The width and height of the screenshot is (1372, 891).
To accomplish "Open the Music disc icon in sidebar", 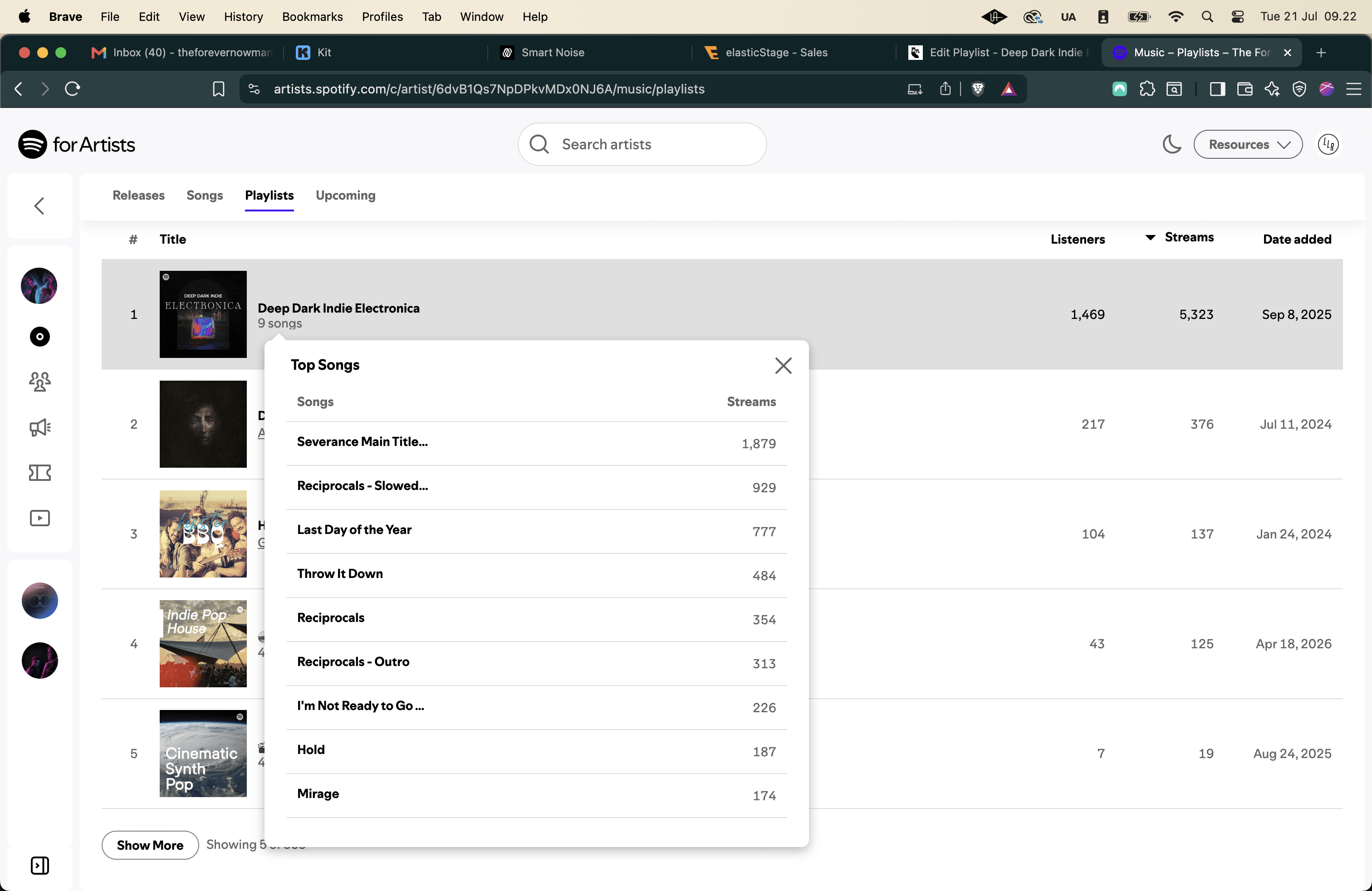I will [x=40, y=337].
